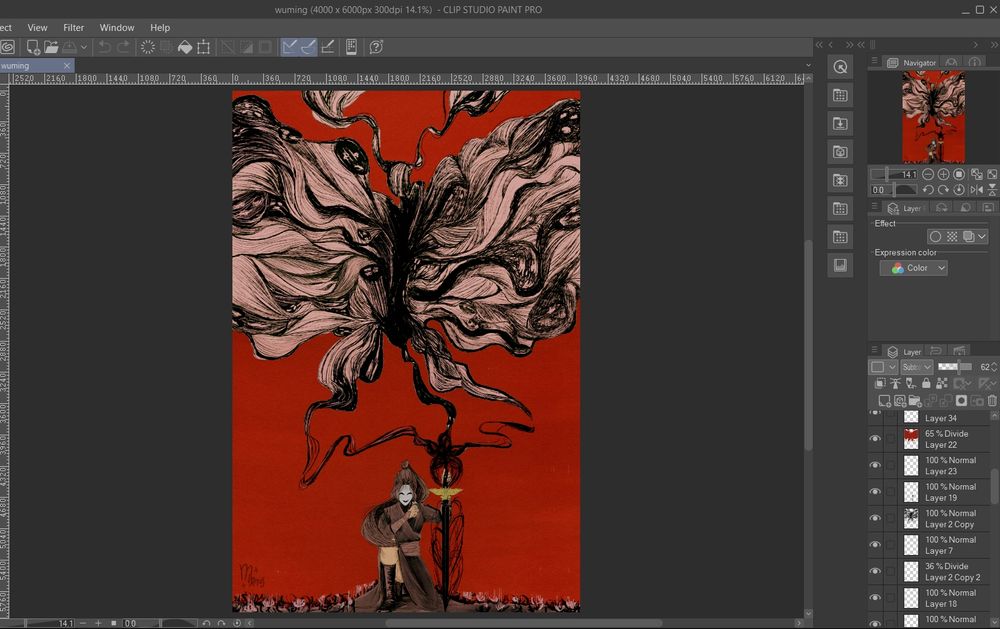Hide the Layer 34 layer
Viewport: 1000px width, 629px height.
click(876, 410)
